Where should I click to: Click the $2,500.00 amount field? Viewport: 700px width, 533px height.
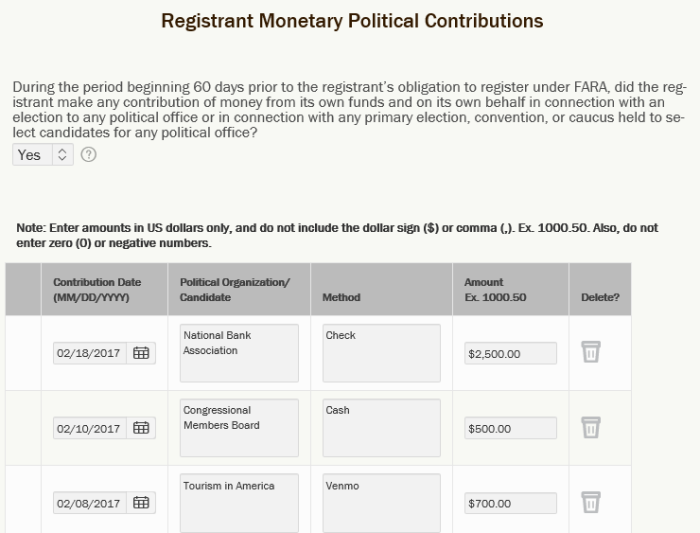[x=510, y=354]
